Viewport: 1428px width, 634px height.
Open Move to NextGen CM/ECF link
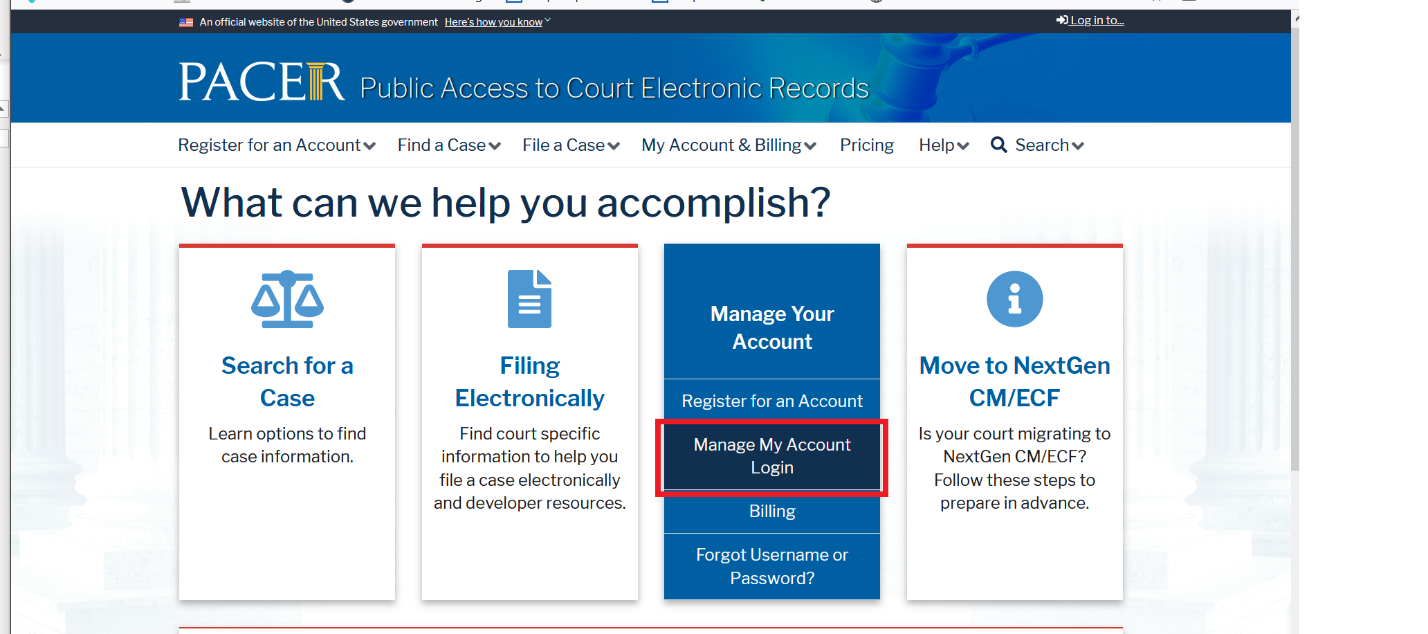[1015, 381]
